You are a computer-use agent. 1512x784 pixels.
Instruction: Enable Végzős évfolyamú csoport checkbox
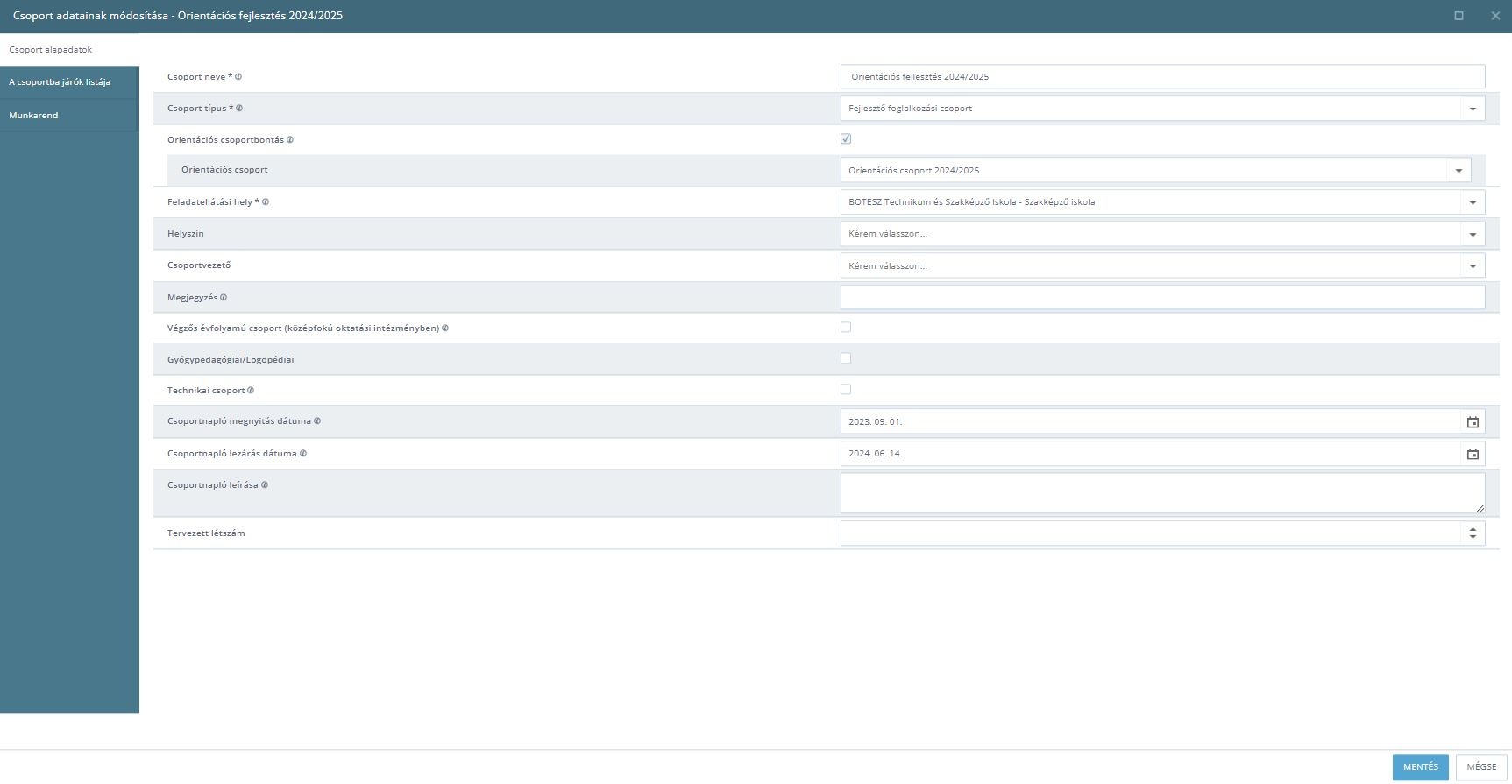pyautogui.click(x=846, y=327)
